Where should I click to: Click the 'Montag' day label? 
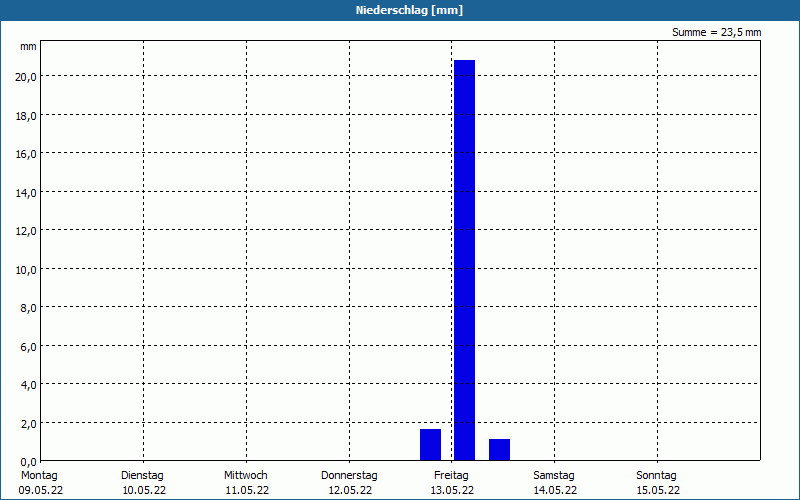coord(39,475)
